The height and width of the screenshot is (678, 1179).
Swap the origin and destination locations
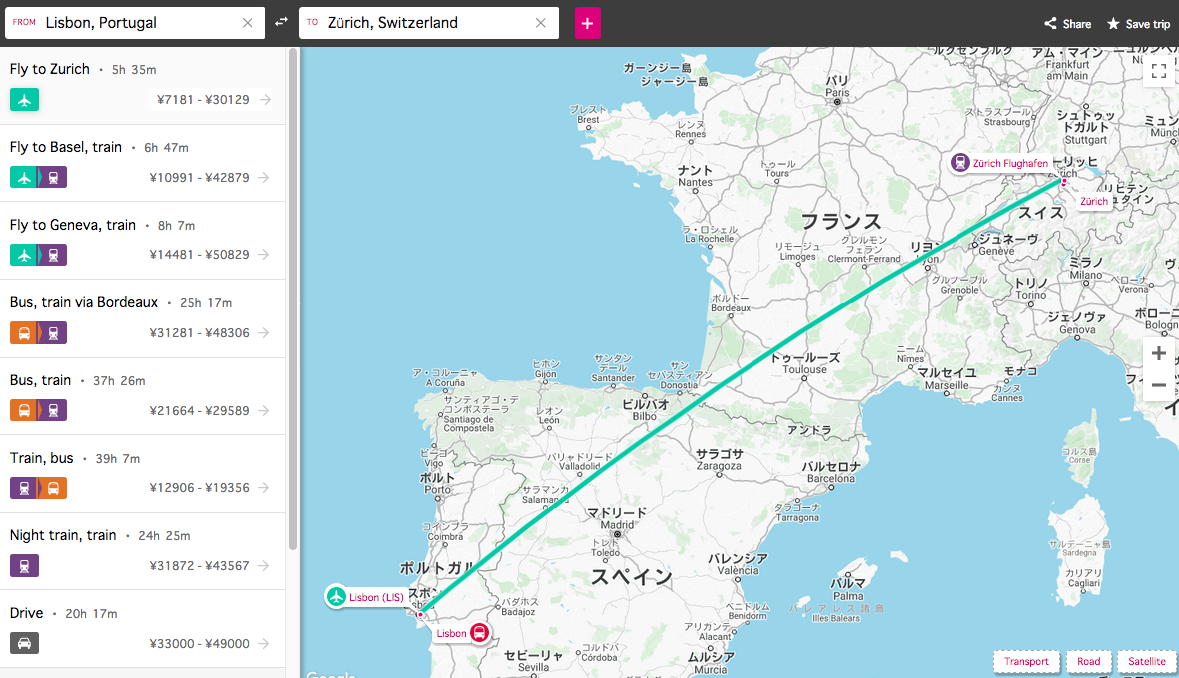pyautogui.click(x=282, y=22)
